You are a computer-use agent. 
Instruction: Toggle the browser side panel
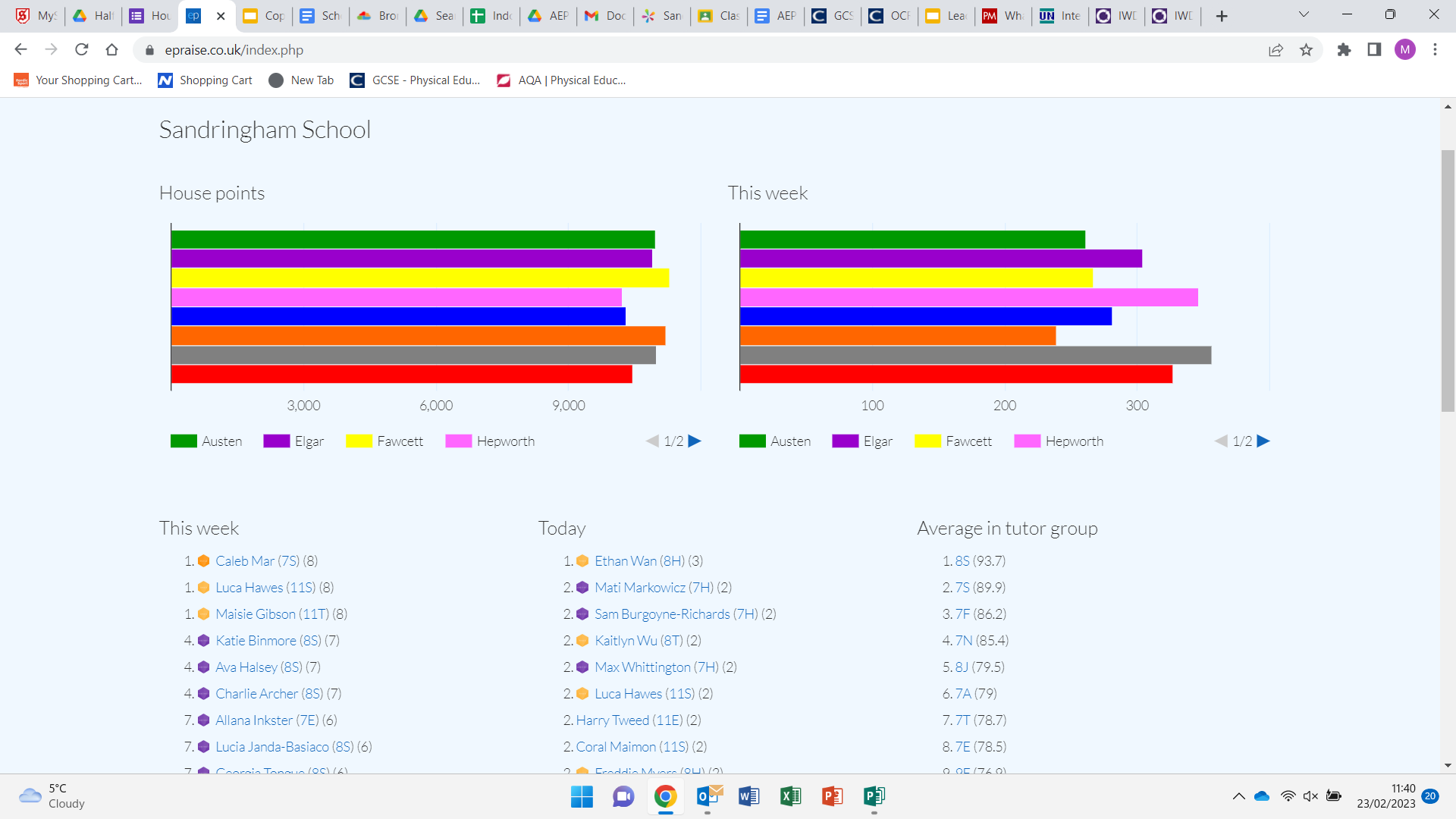(1374, 49)
